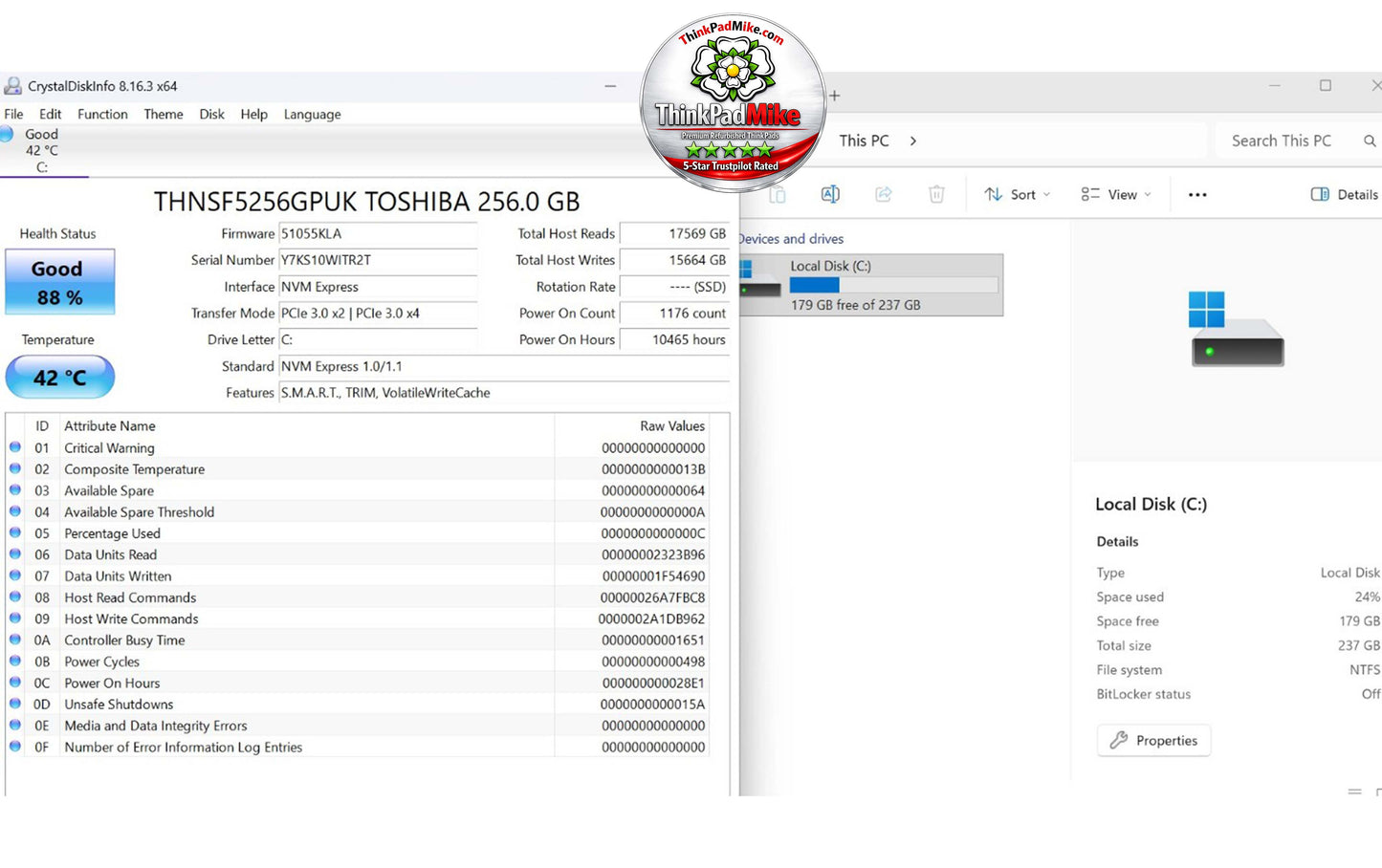The image size is (1382, 868).
Task: Click the blue disk status orb beside Good 42 °C
Action: coord(7,135)
